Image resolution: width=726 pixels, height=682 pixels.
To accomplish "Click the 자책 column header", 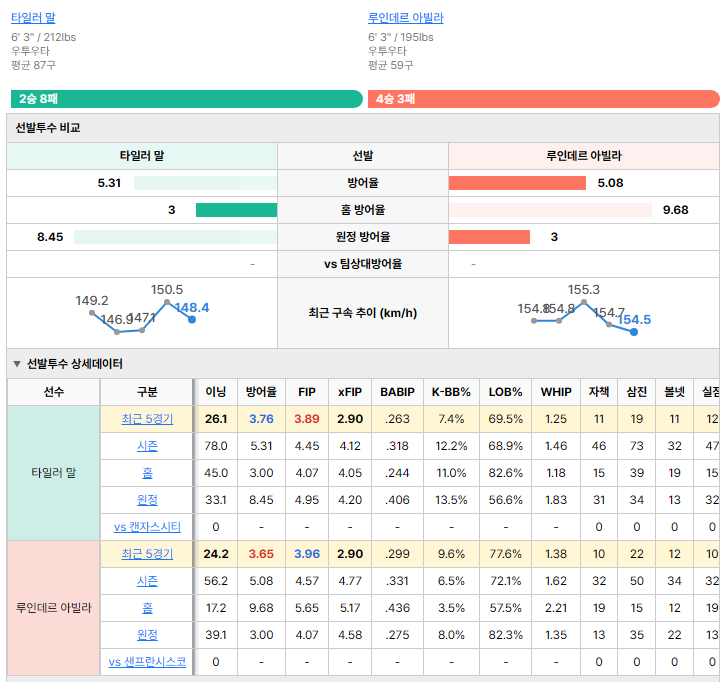I will [599, 392].
